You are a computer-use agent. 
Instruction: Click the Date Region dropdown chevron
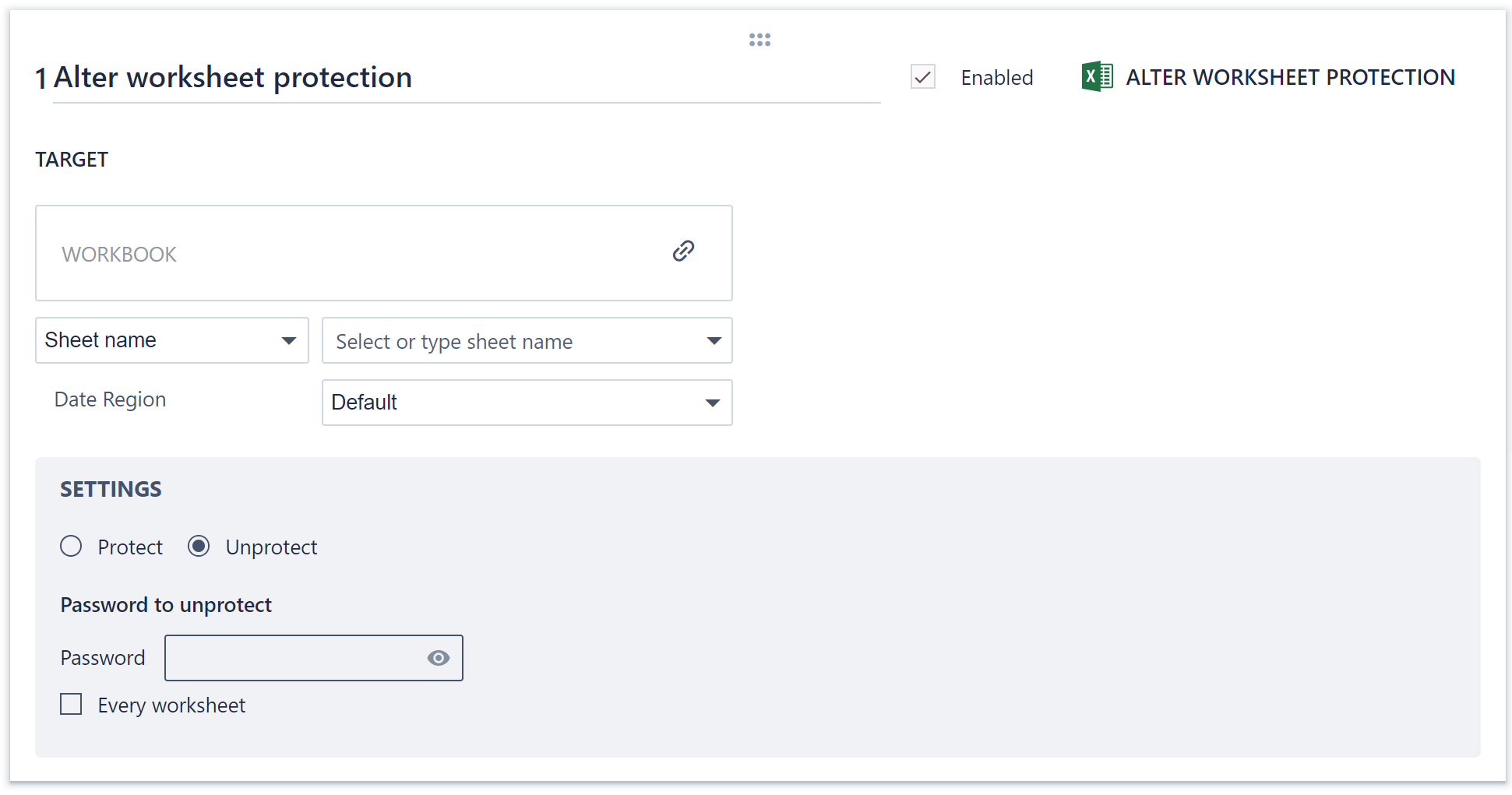click(x=711, y=403)
